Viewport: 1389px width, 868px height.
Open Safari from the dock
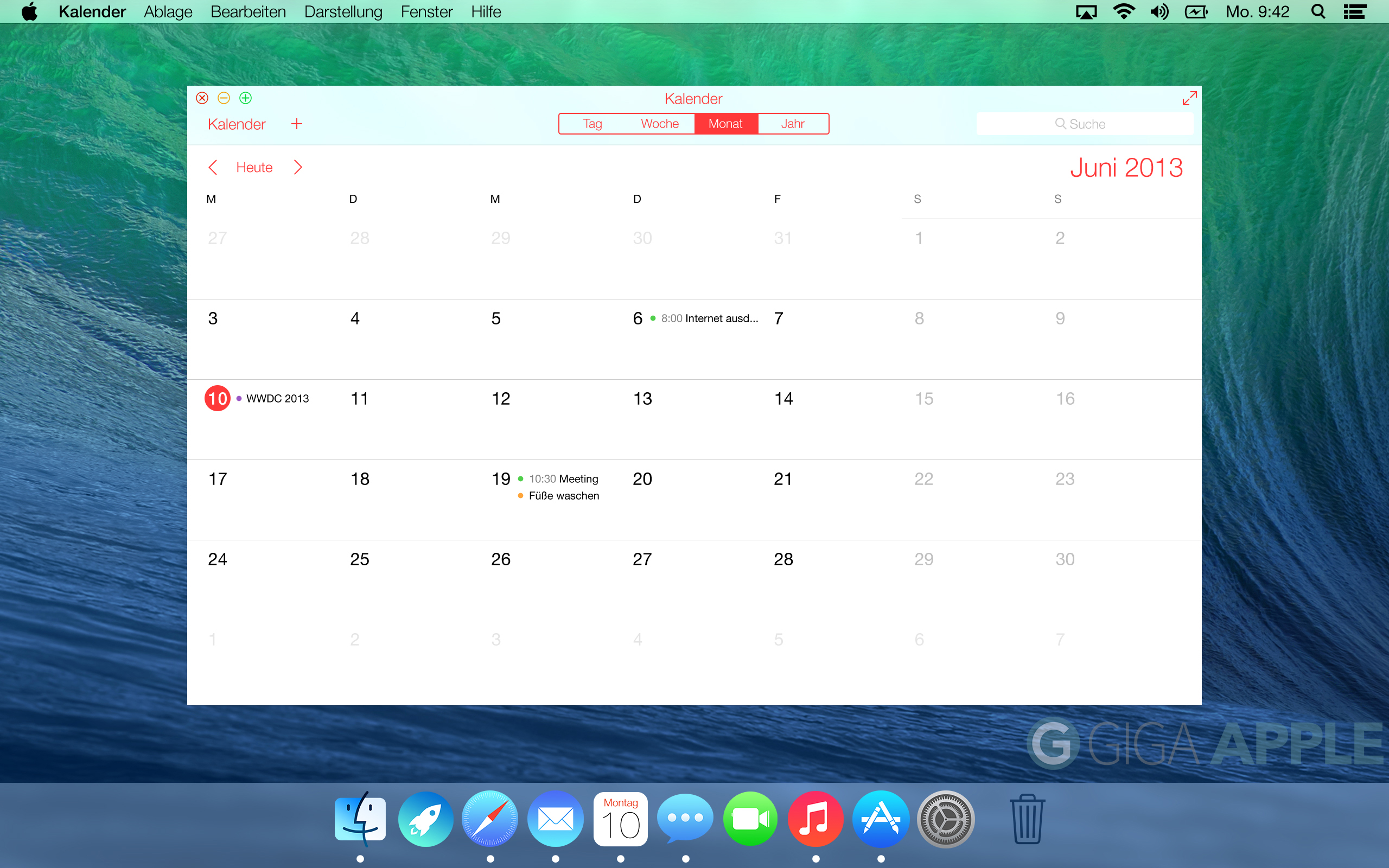489,819
